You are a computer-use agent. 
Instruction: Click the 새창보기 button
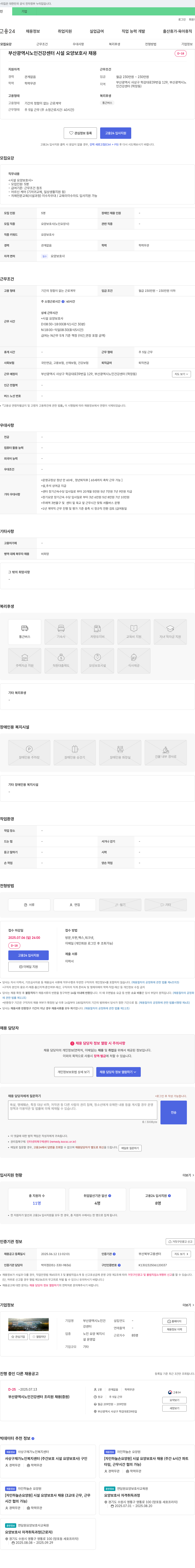click(x=174, y=1408)
